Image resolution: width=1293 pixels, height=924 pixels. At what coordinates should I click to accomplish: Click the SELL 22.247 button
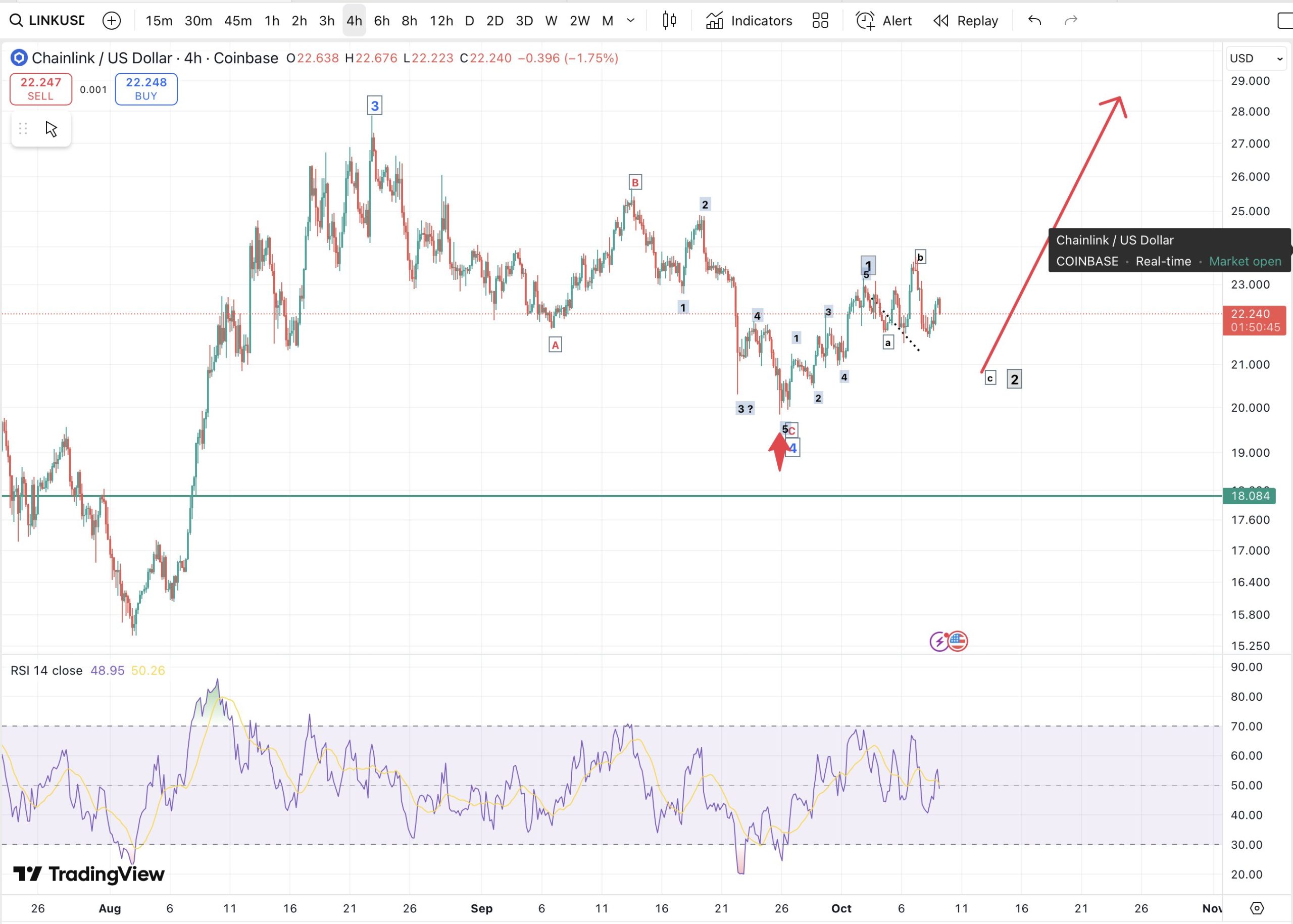(40, 89)
